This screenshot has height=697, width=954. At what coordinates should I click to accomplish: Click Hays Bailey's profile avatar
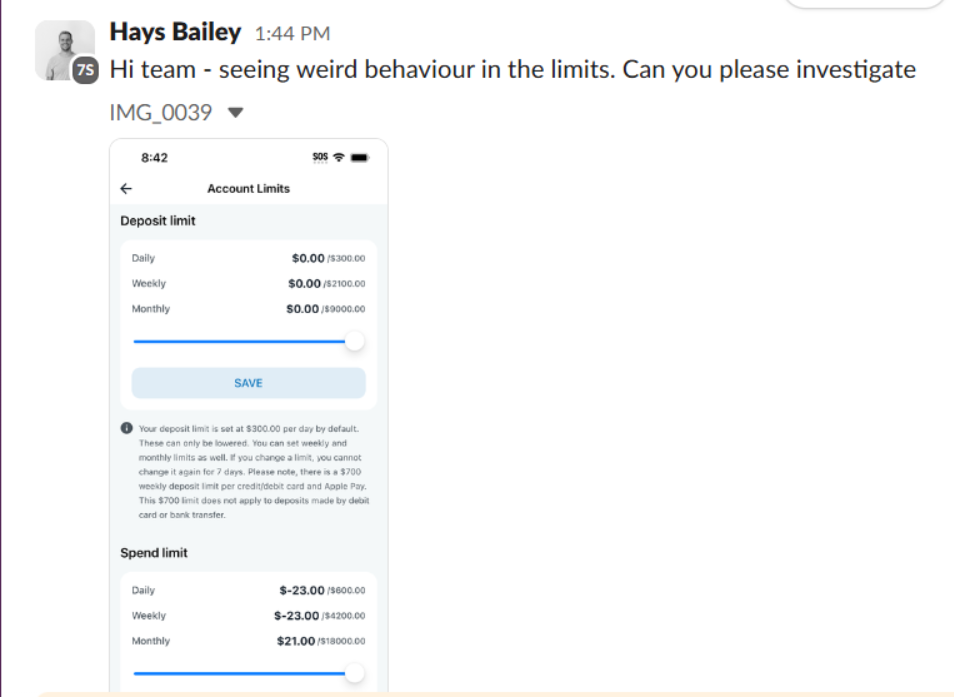coord(65,50)
